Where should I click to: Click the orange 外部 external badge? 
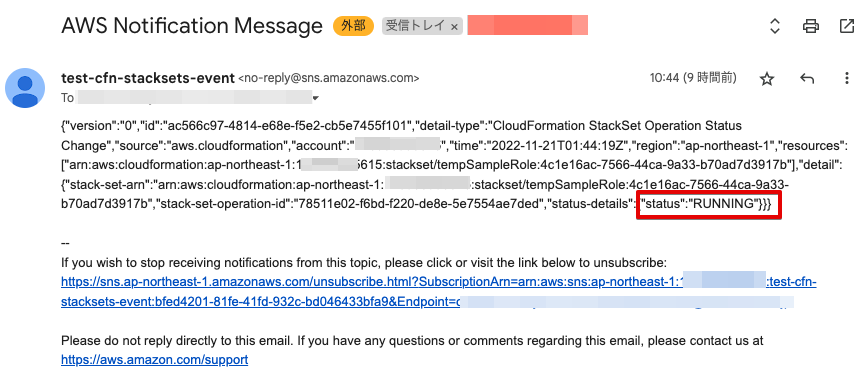pyautogui.click(x=353, y=26)
